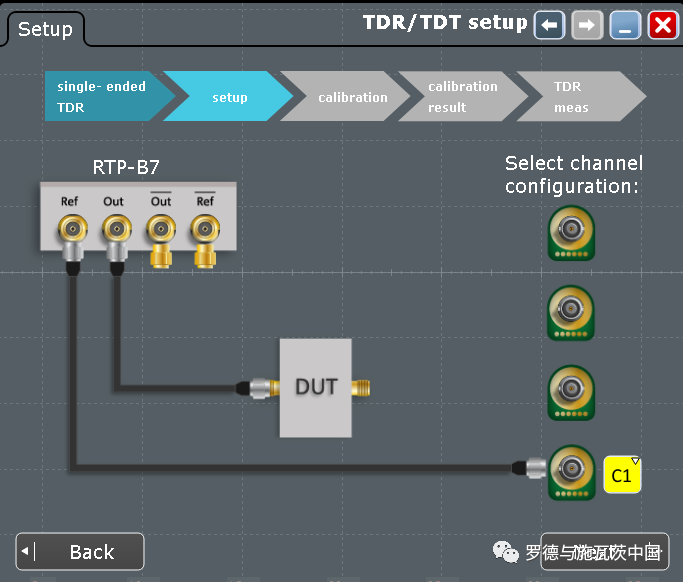
Task: Click the right arrow in the title bar
Action: click(587, 25)
